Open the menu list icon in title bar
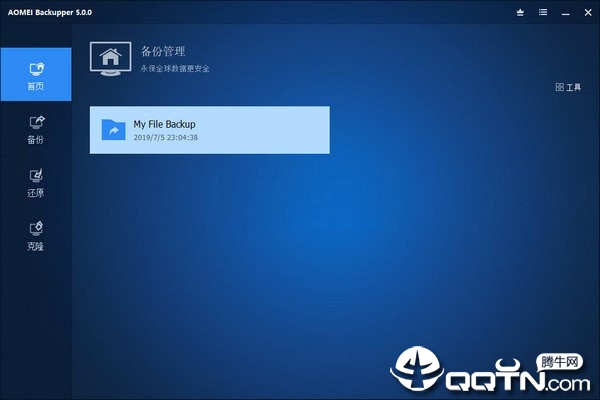Image resolution: width=600 pixels, height=400 pixels. click(x=543, y=12)
